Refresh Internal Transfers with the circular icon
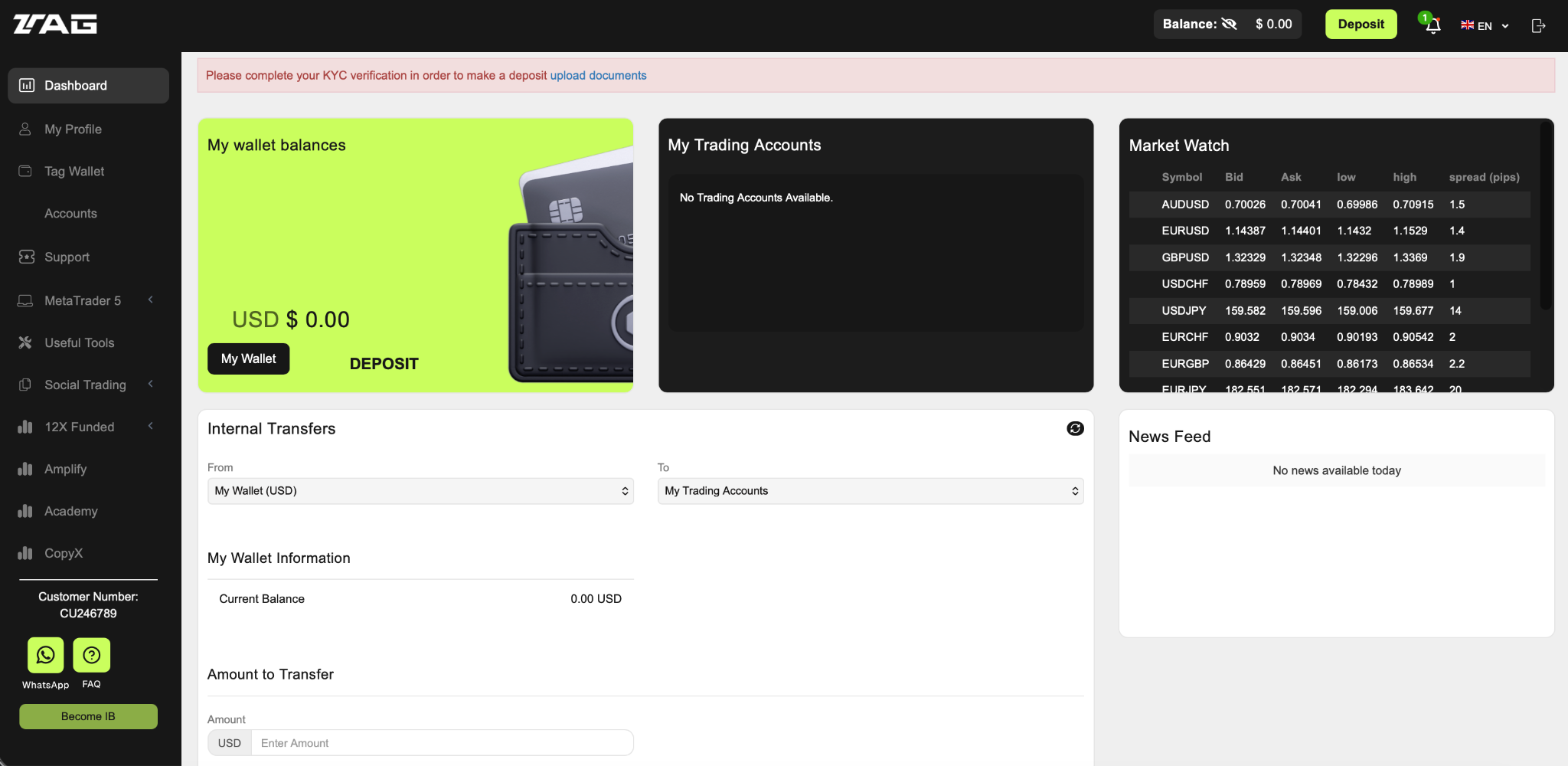 (1075, 428)
